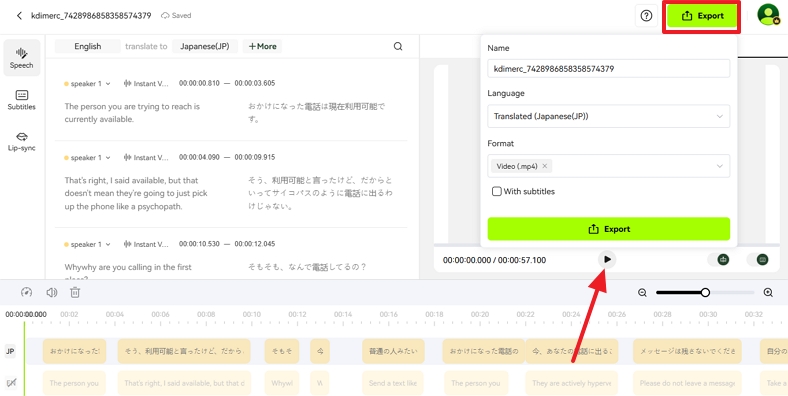Click timeline ruler at 00:14
The height and width of the screenshot is (396, 788).
pyautogui.click(x=343, y=315)
